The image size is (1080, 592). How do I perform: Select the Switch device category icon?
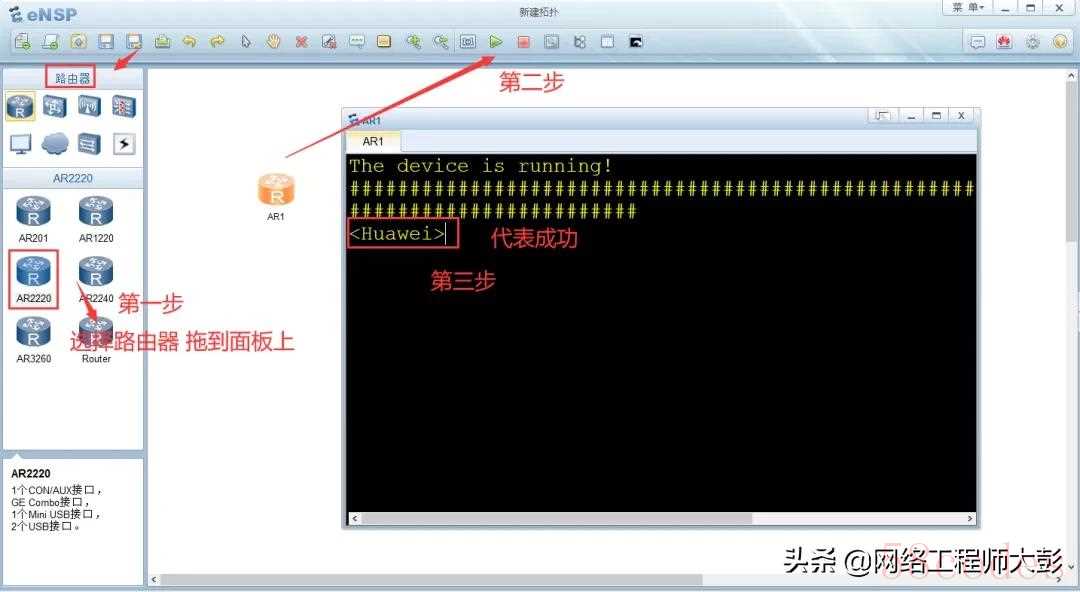tap(54, 107)
